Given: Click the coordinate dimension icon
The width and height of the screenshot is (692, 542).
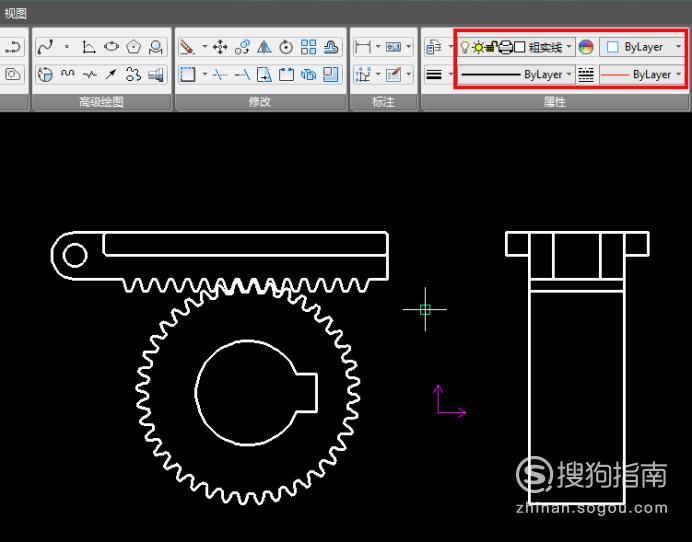Looking at the screenshot, I should click(362, 74).
